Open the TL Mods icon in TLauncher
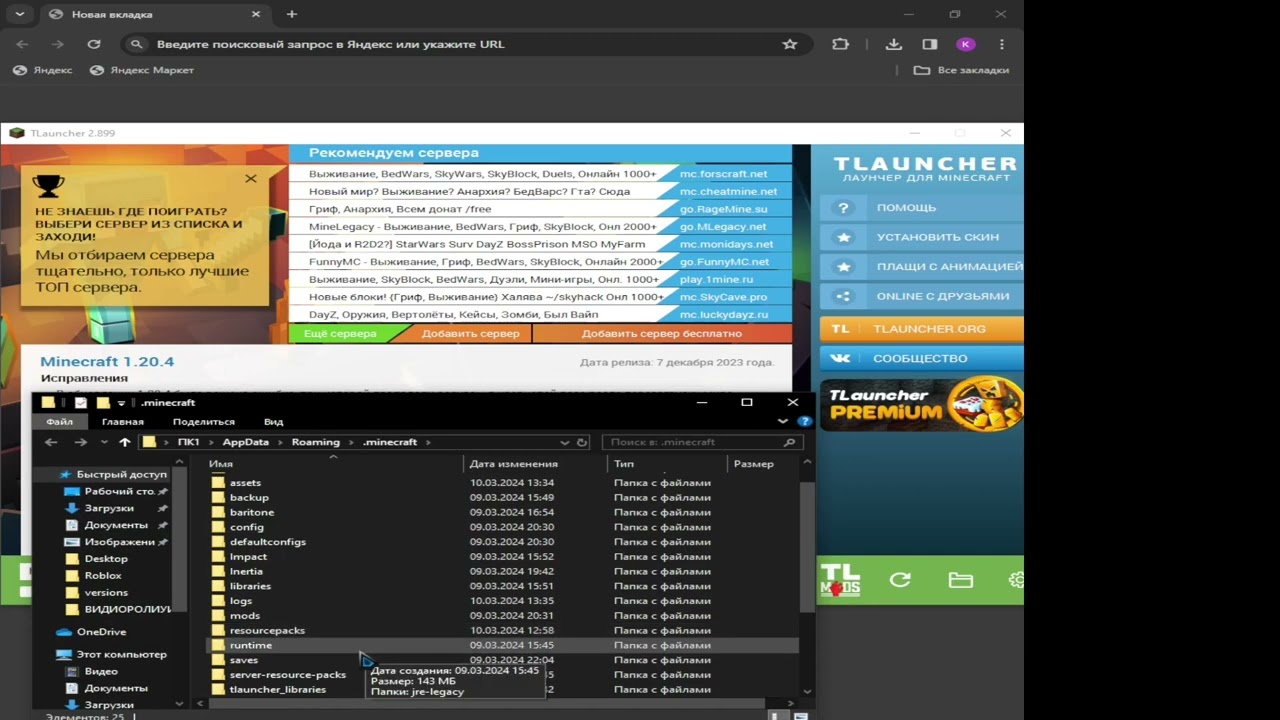 [840, 580]
